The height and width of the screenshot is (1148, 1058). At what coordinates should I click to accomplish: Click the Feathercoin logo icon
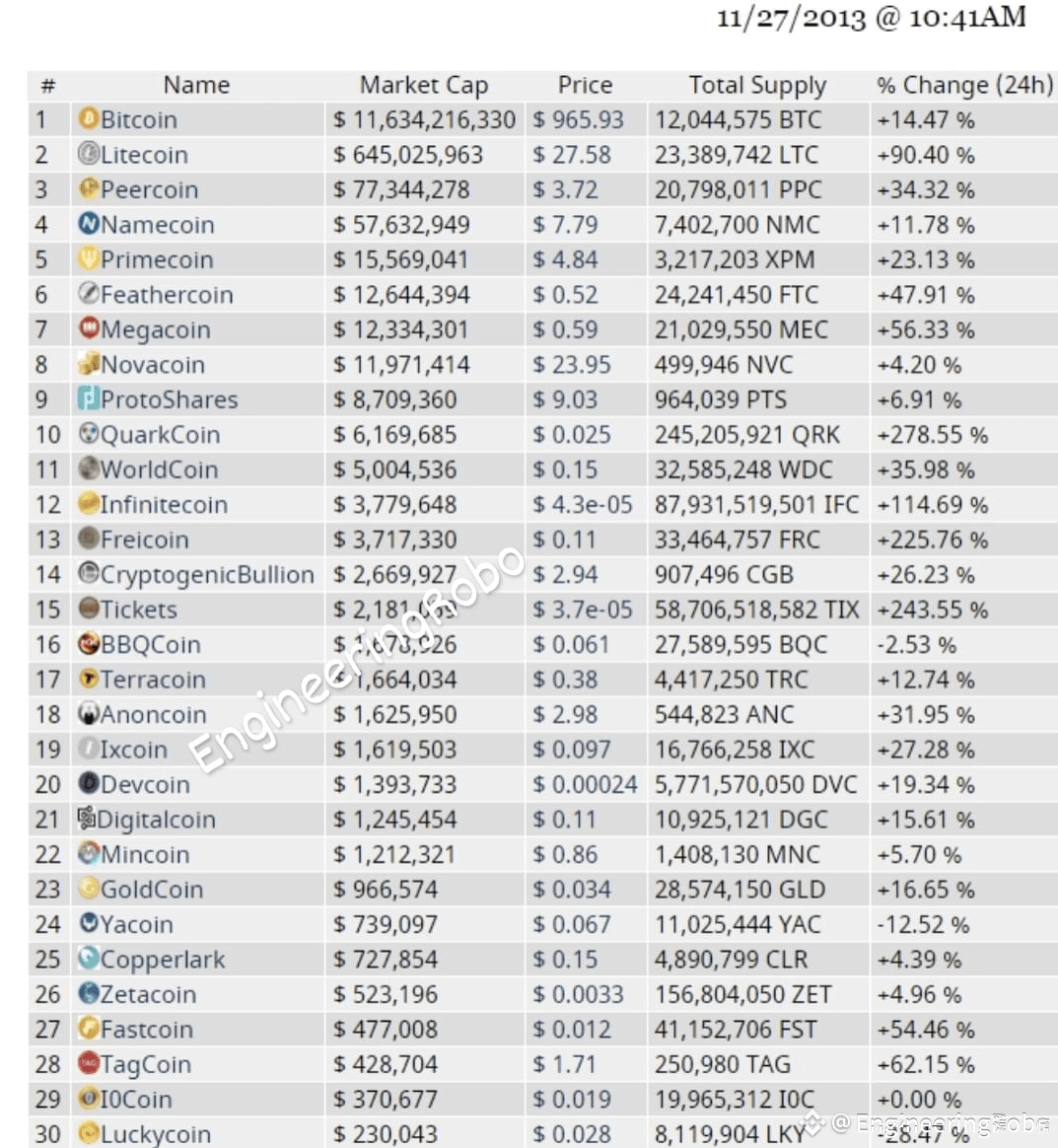[89, 294]
